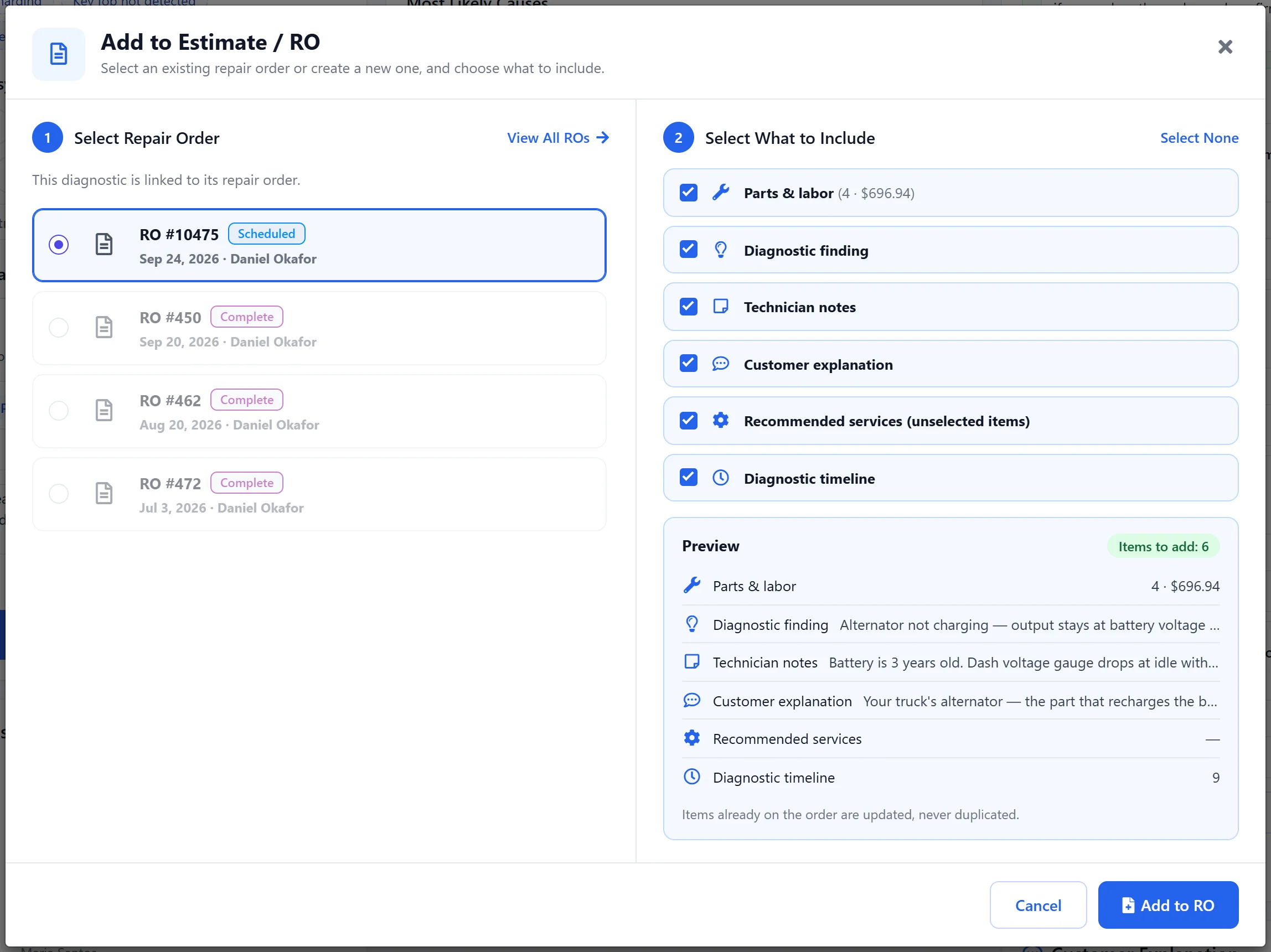This screenshot has width=1271, height=952.
Task: Close the Add to Estimate dialog
Action: point(1225,46)
